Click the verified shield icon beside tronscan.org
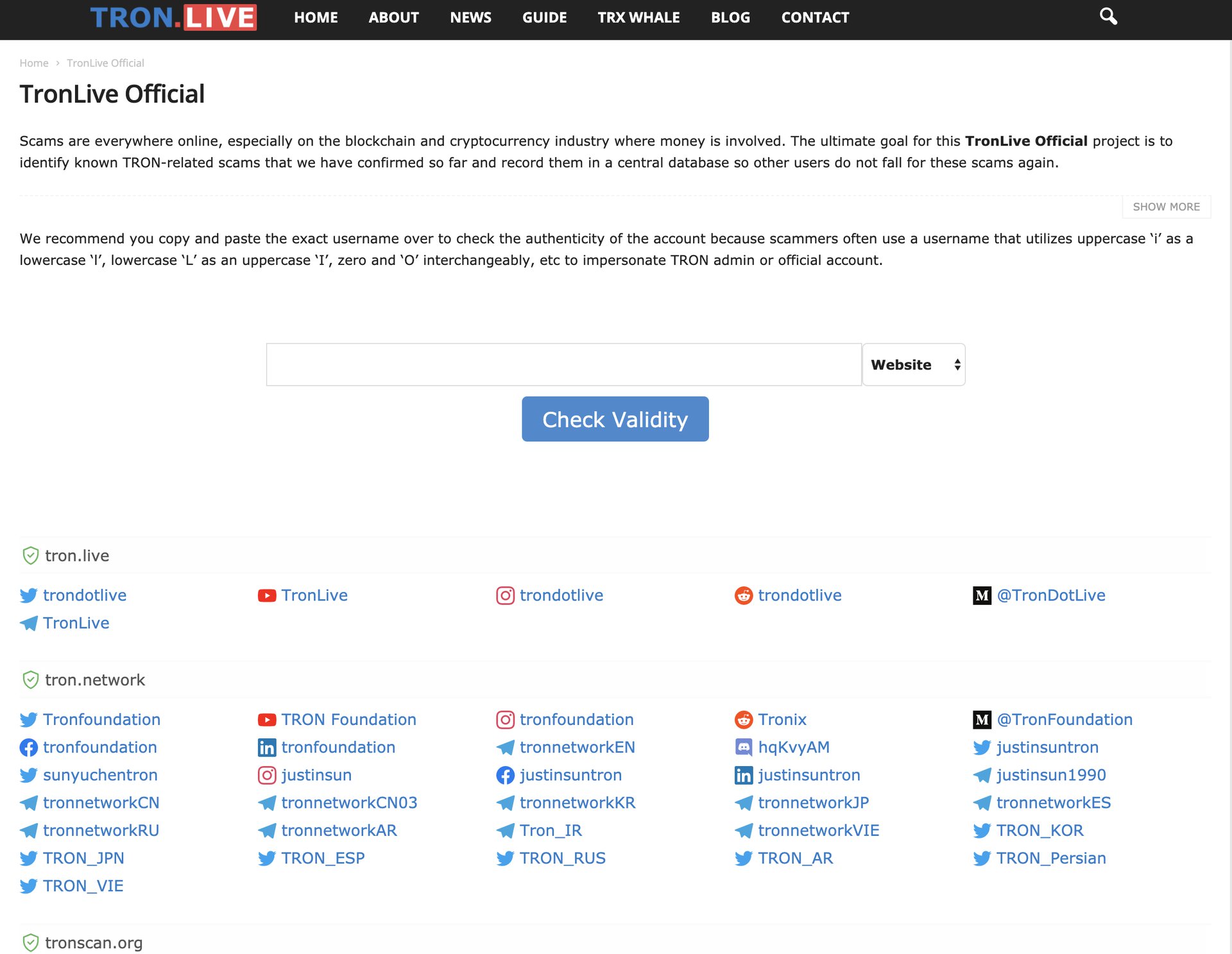 click(30, 942)
